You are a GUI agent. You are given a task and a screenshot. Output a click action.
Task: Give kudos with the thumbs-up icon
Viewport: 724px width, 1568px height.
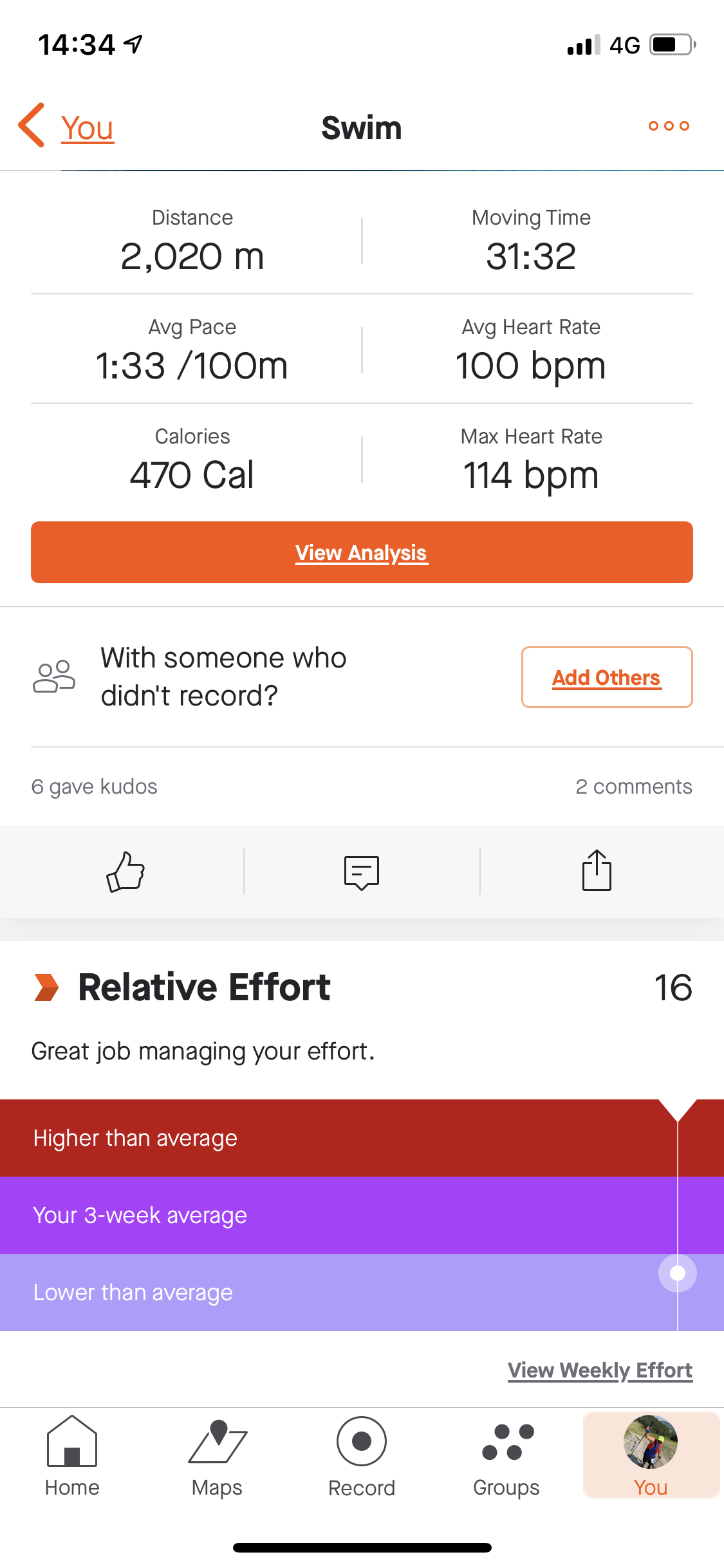point(125,872)
